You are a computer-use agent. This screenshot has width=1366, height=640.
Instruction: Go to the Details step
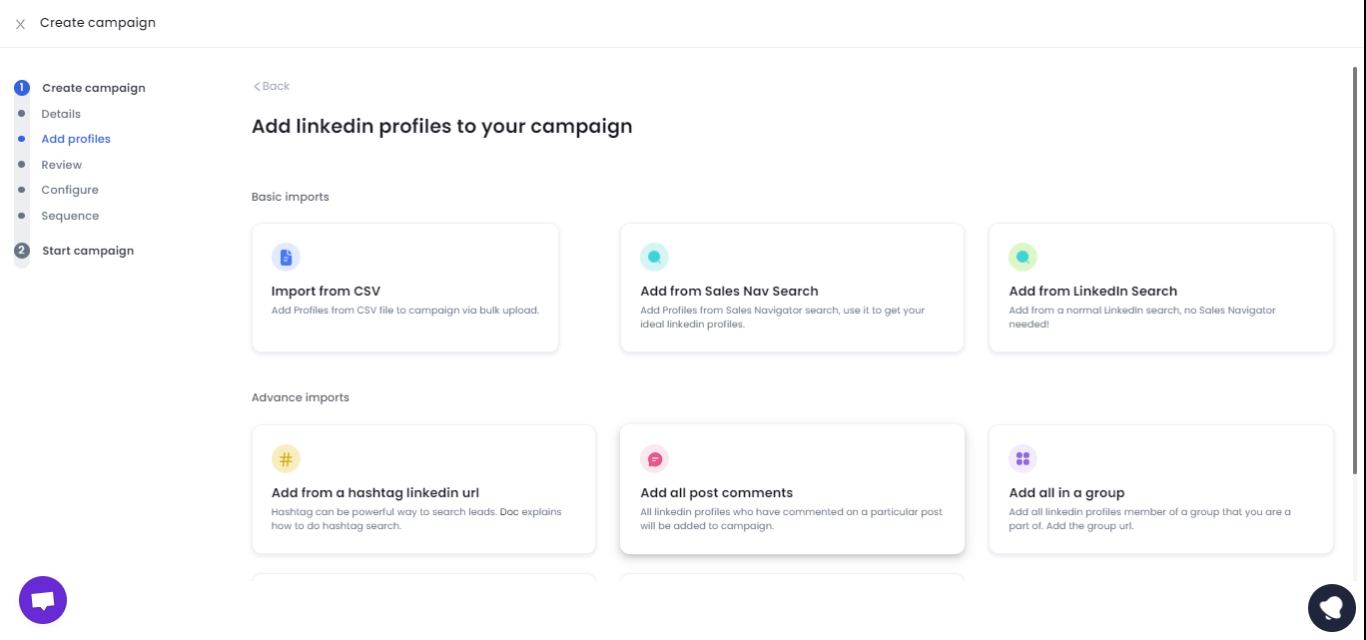(x=61, y=113)
